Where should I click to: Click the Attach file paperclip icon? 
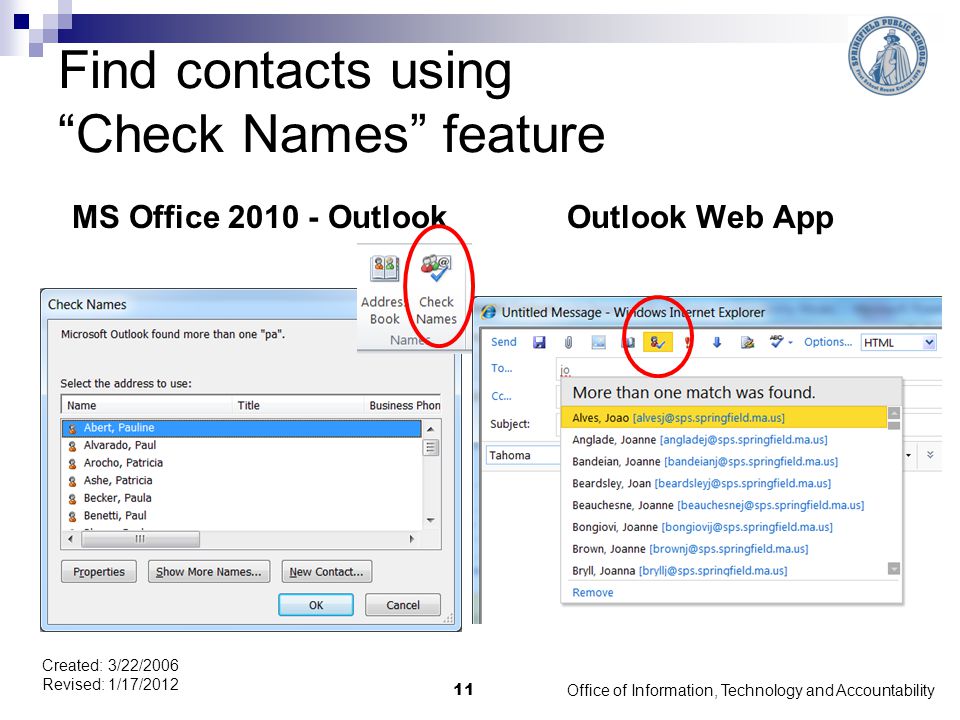(568, 342)
